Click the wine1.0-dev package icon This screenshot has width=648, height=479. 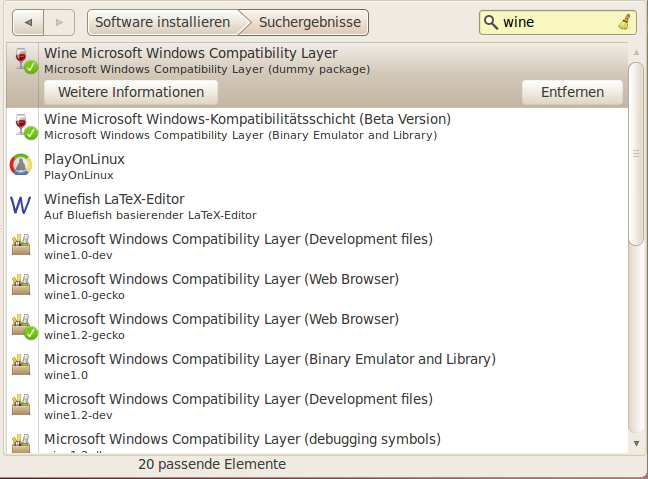click(x=21, y=245)
